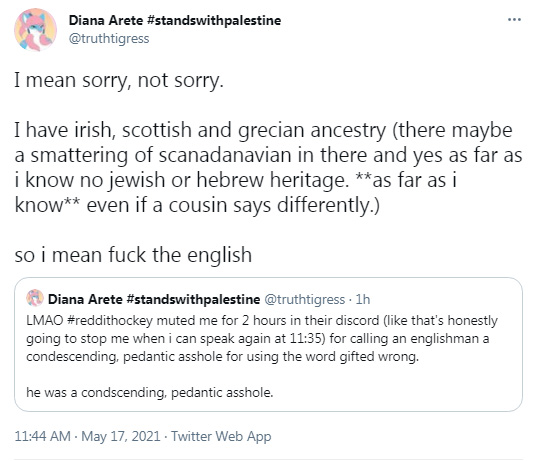The width and height of the screenshot is (534, 461).
Task: Click the @truthtigress handle under the name
Action: tap(109, 38)
